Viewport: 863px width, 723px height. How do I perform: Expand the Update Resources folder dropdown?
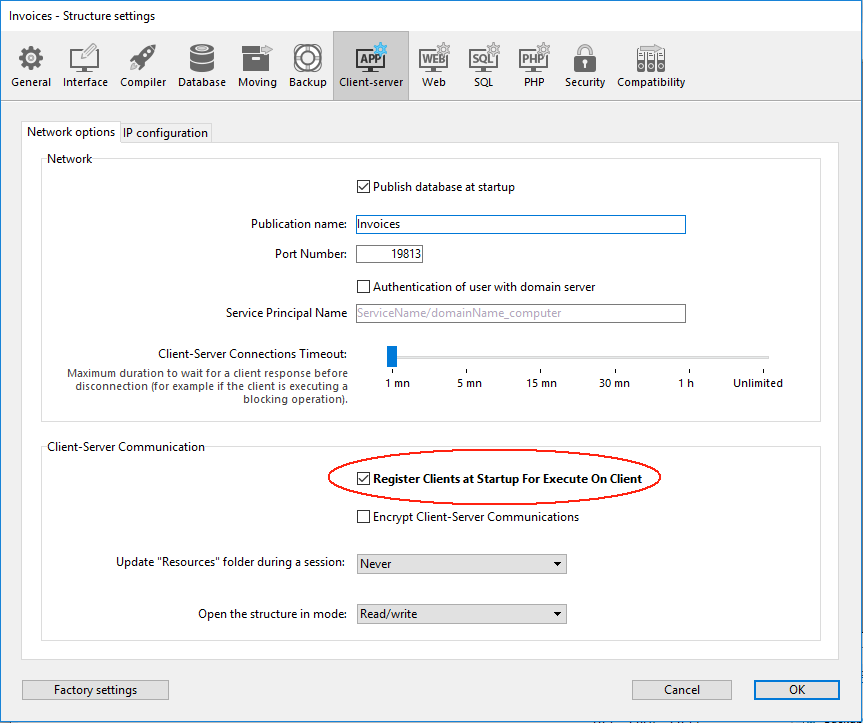click(461, 564)
